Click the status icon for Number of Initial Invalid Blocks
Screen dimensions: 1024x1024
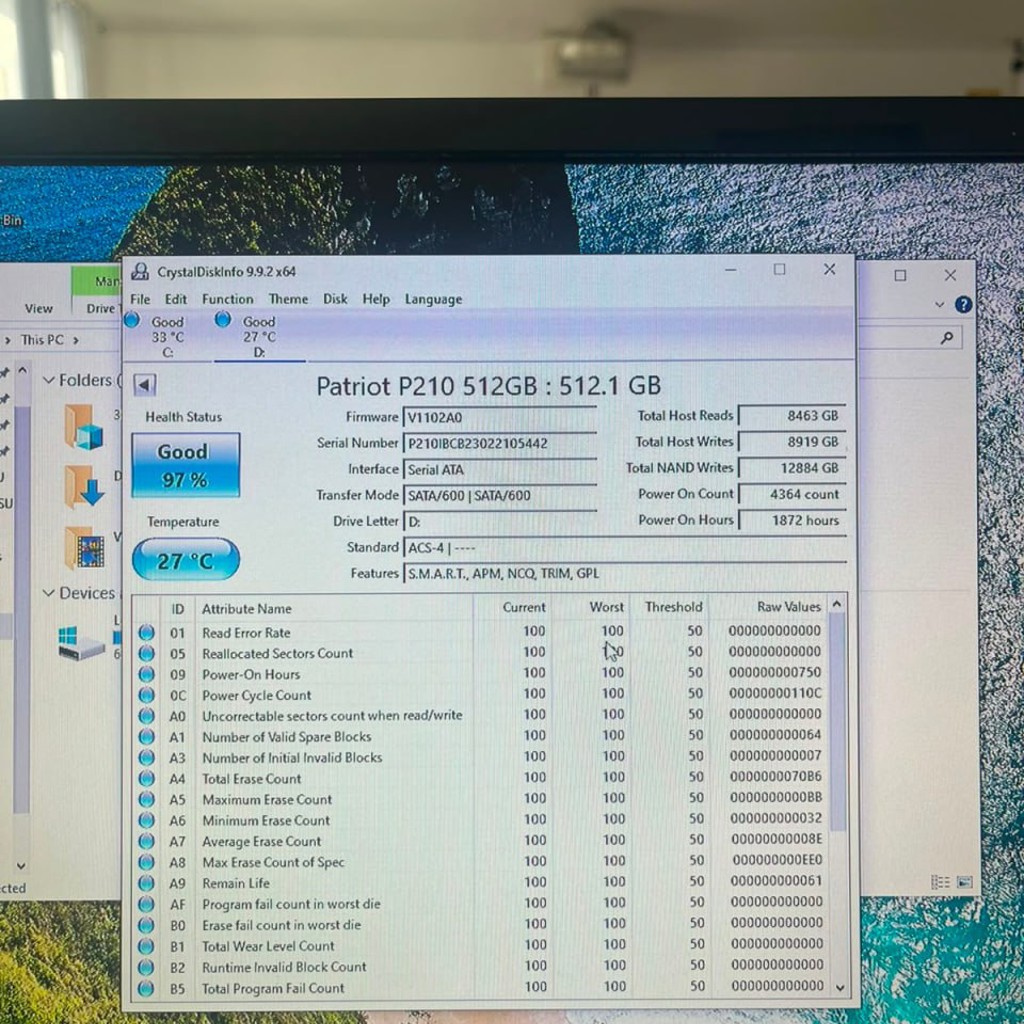146,758
